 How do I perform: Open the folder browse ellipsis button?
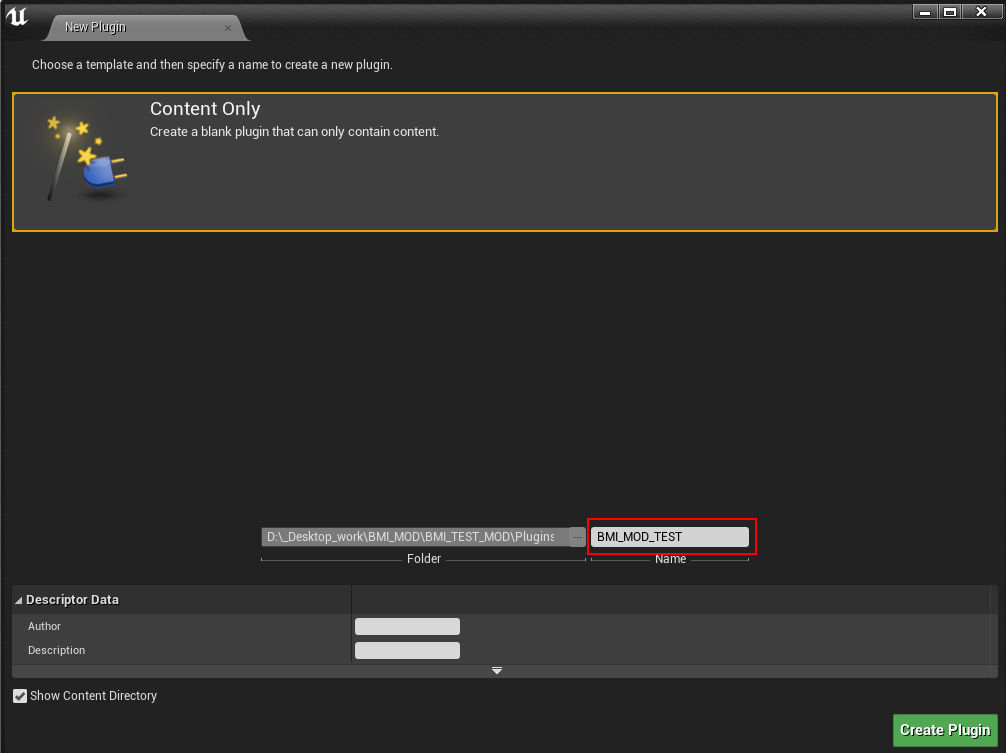click(x=577, y=537)
